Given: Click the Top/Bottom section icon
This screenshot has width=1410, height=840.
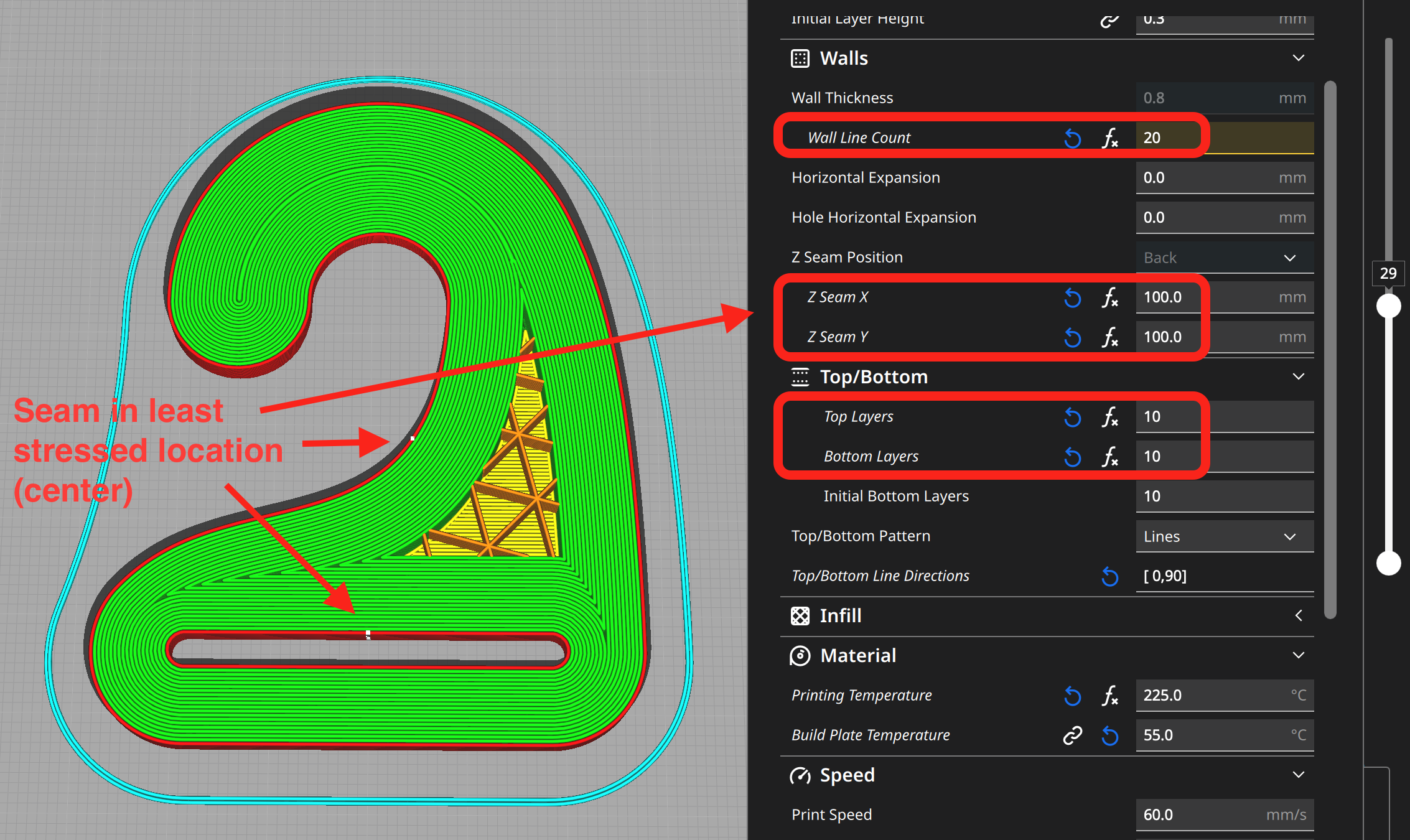Looking at the screenshot, I should [x=800, y=377].
